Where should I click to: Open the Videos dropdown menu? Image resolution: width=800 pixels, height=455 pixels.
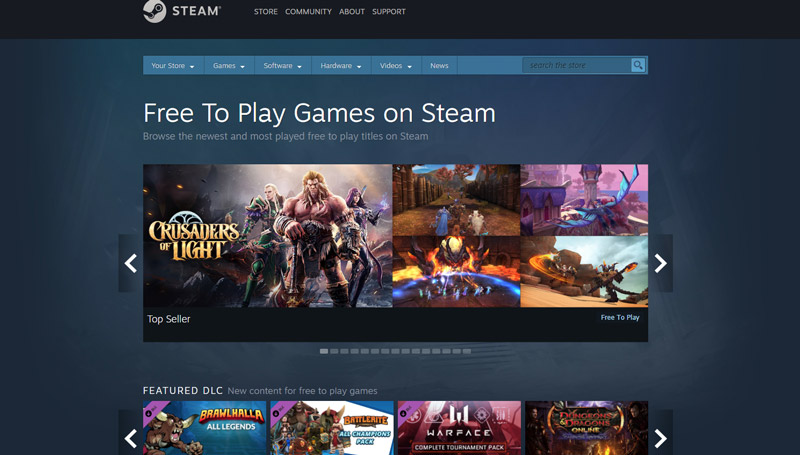tap(396, 65)
